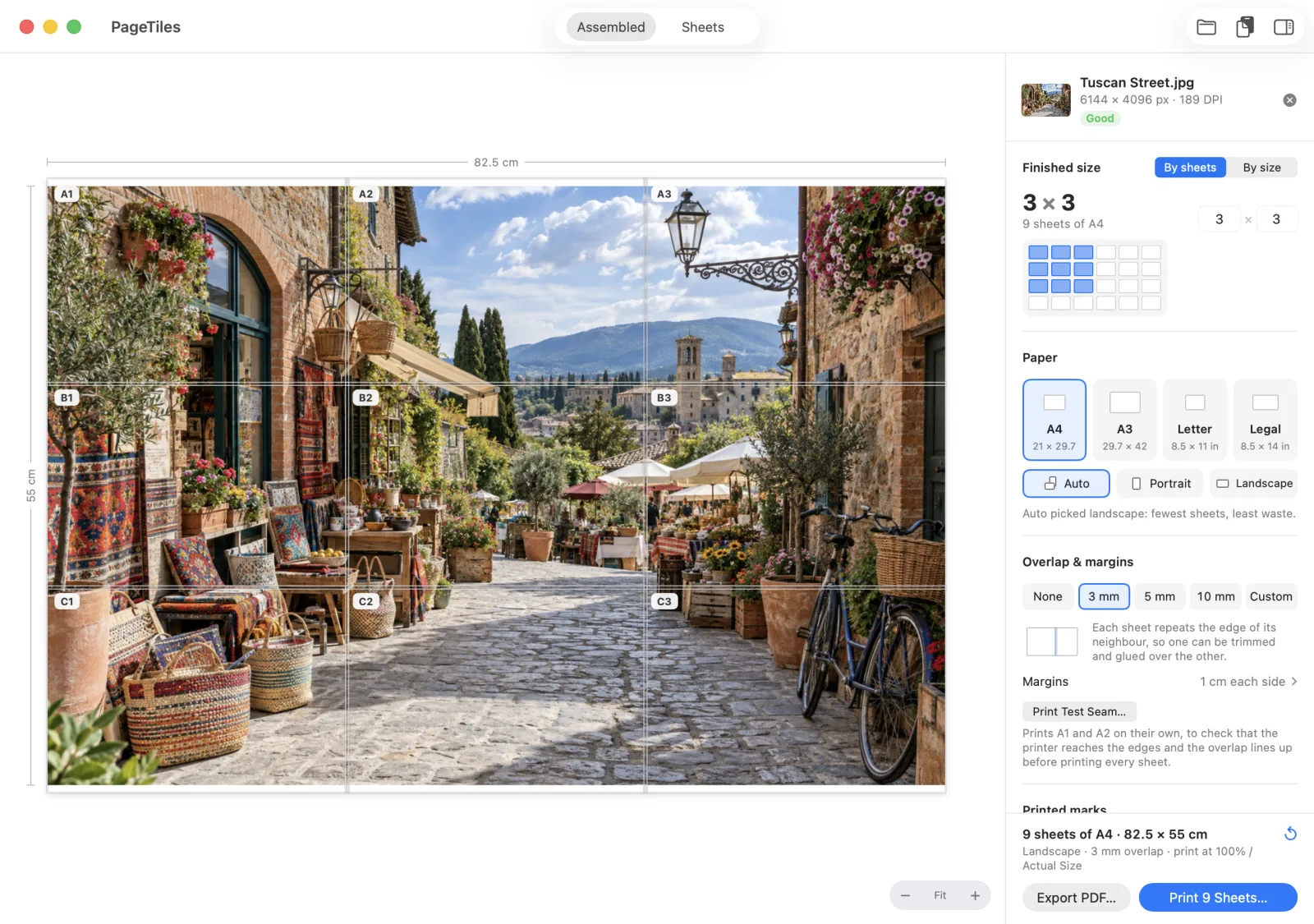Set overlap to 3 mm
Viewport: 1314px width, 924px height.
pyautogui.click(x=1104, y=596)
